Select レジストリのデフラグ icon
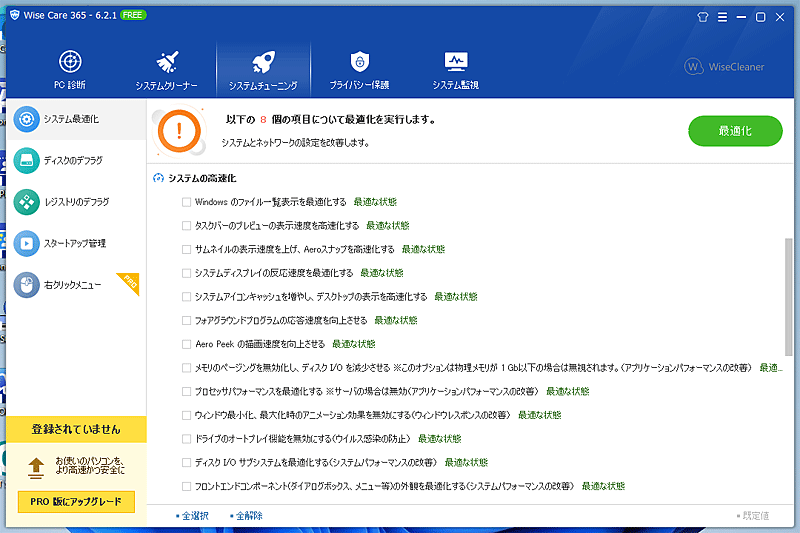 [27, 202]
